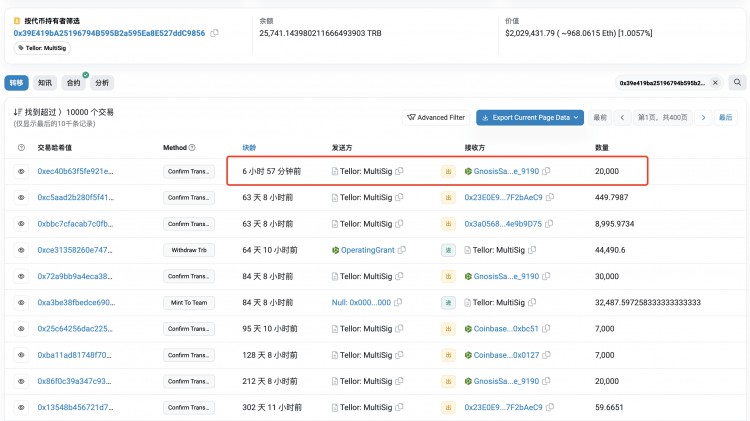
Task: Click Mint To Team method badge
Action: tap(189, 302)
